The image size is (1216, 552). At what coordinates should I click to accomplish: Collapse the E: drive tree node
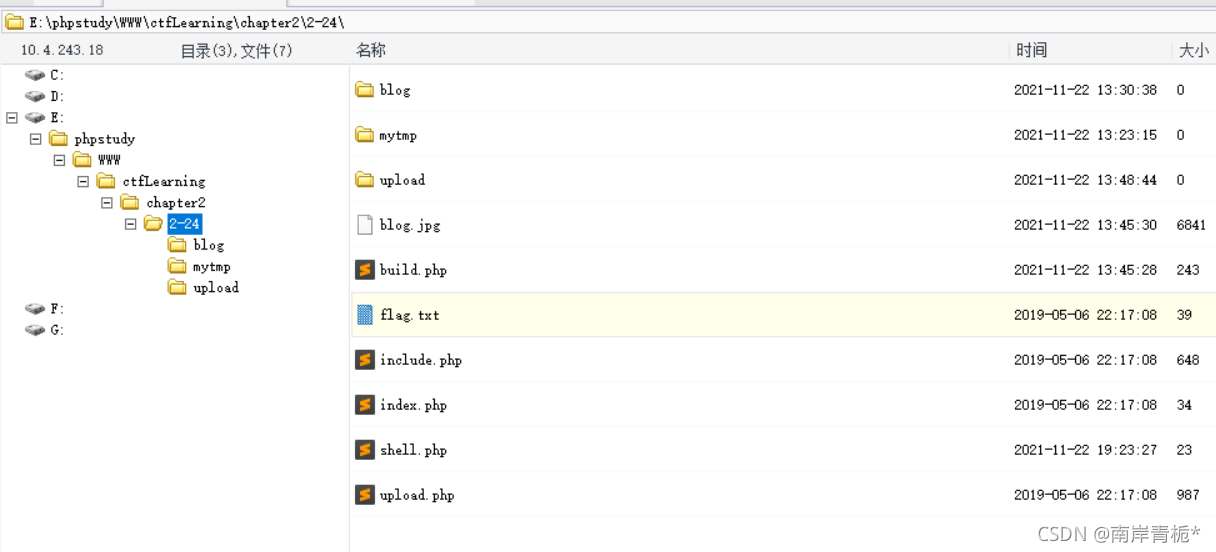12,117
